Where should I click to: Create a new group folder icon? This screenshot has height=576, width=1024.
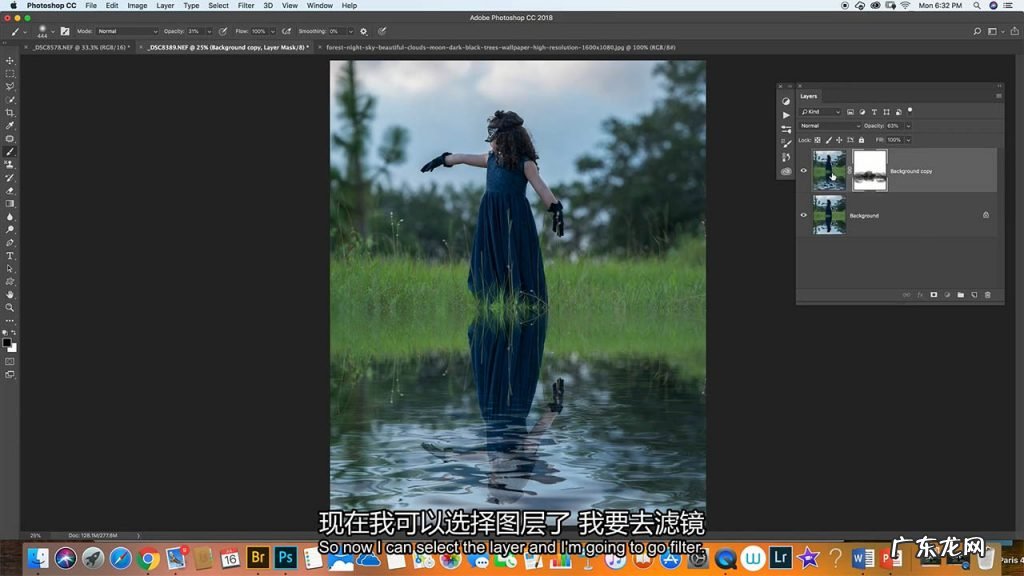[960, 295]
